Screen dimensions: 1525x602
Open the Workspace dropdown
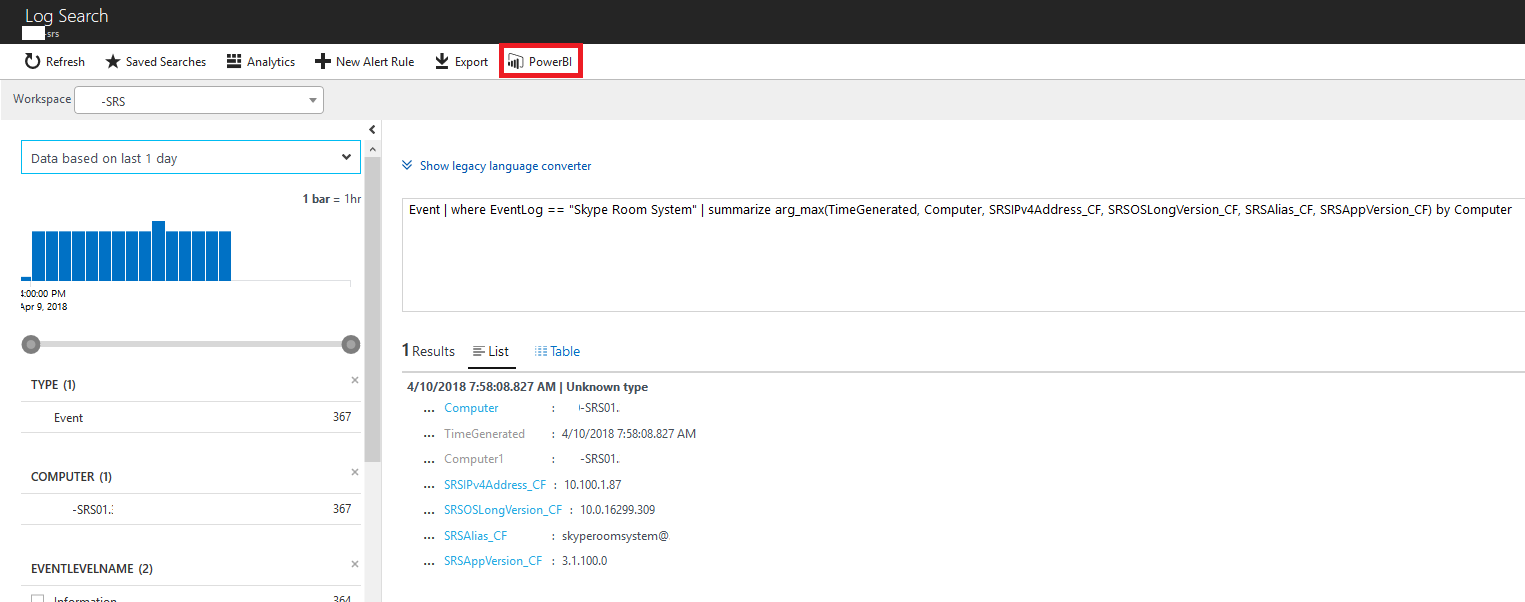pos(199,100)
